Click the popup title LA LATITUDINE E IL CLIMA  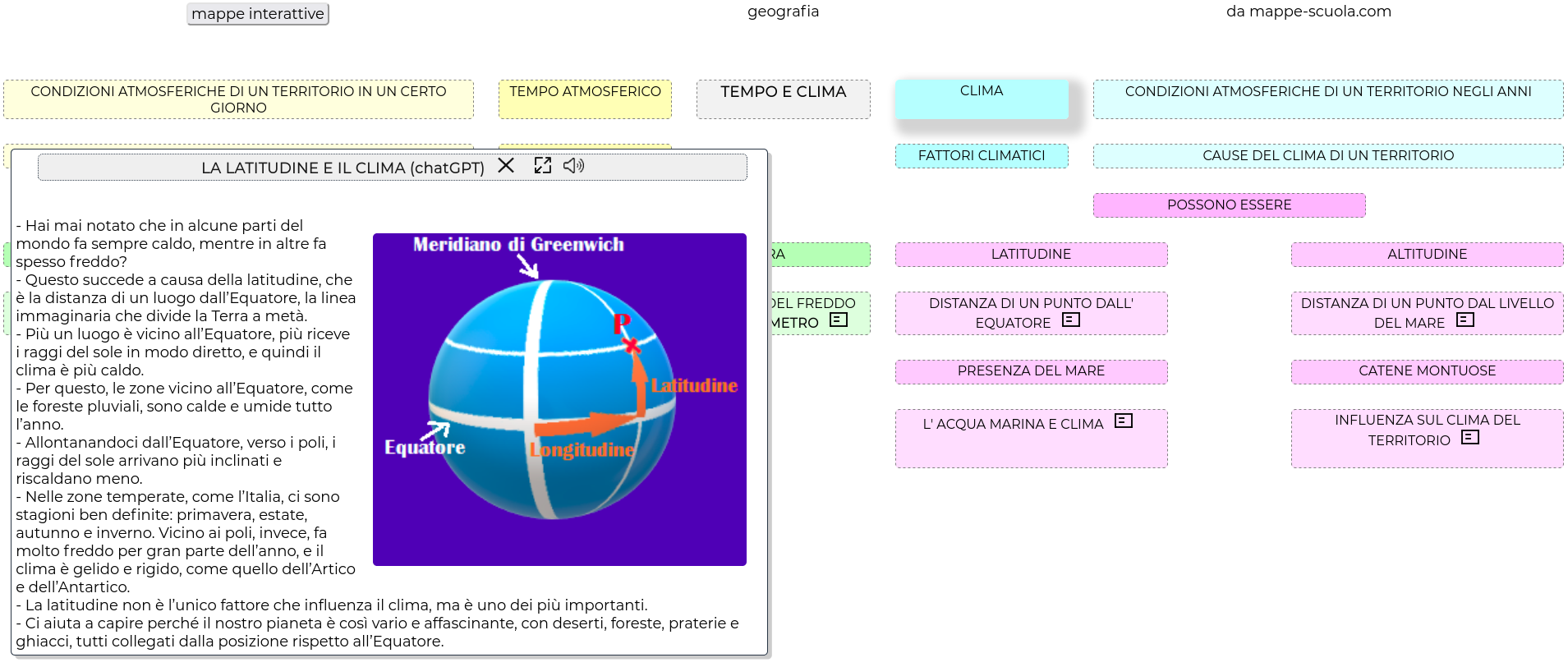pyautogui.click(x=343, y=168)
